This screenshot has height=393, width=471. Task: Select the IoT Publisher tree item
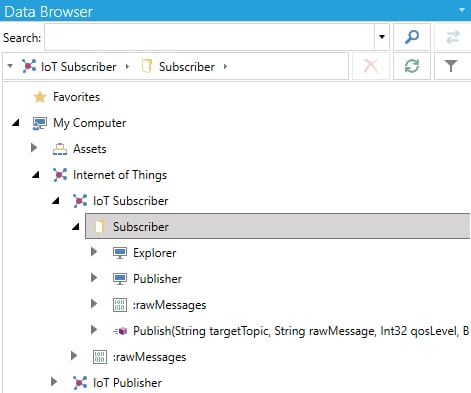[x=127, y=383]
